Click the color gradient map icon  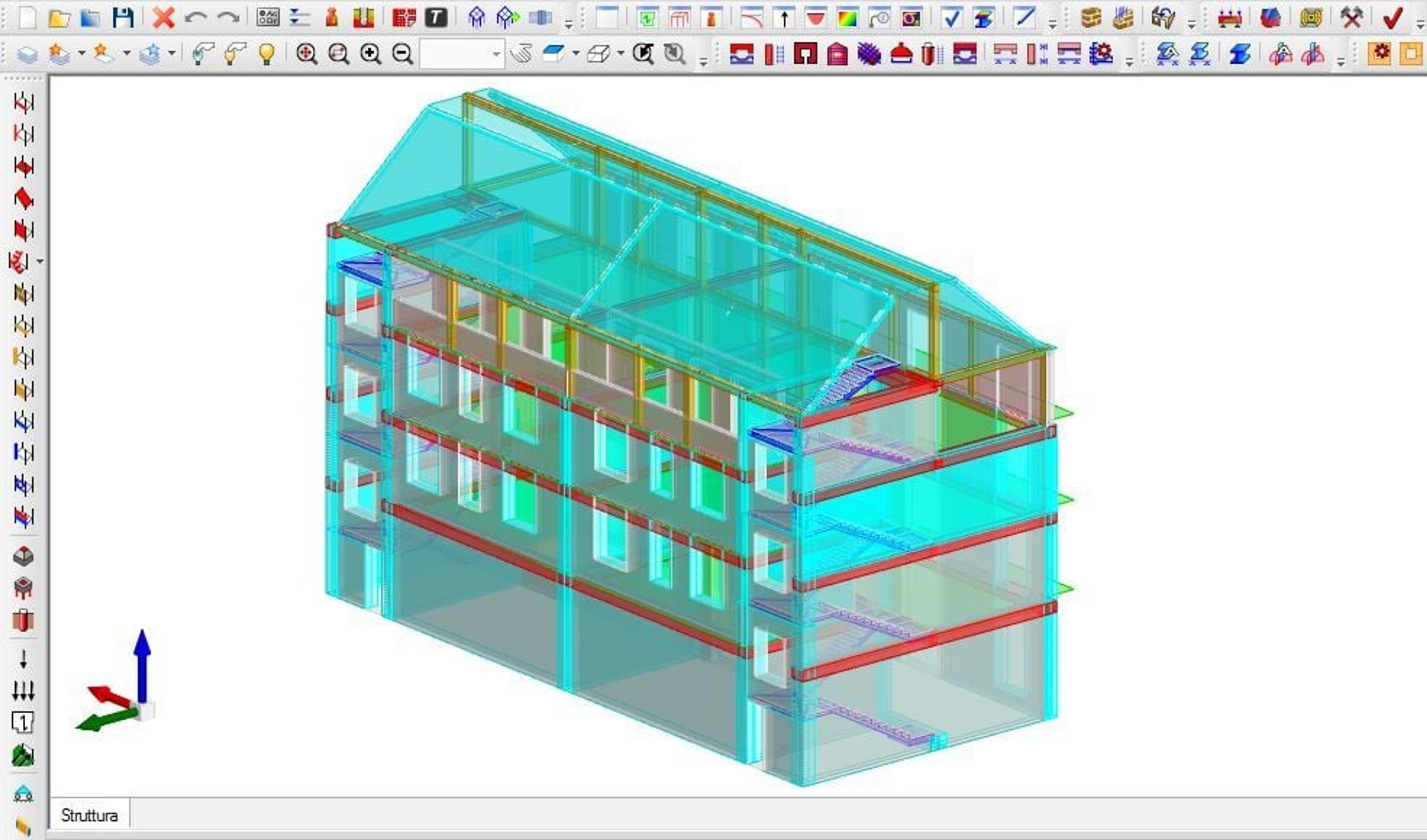847,19
